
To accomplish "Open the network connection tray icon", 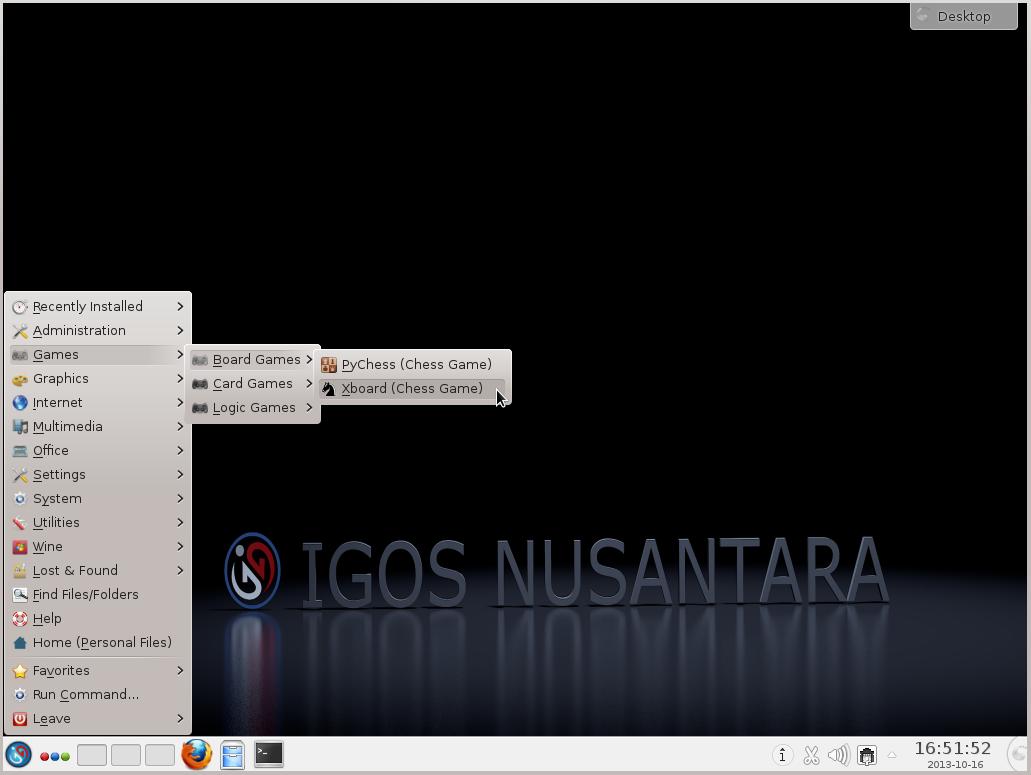I will coord(866,756).
